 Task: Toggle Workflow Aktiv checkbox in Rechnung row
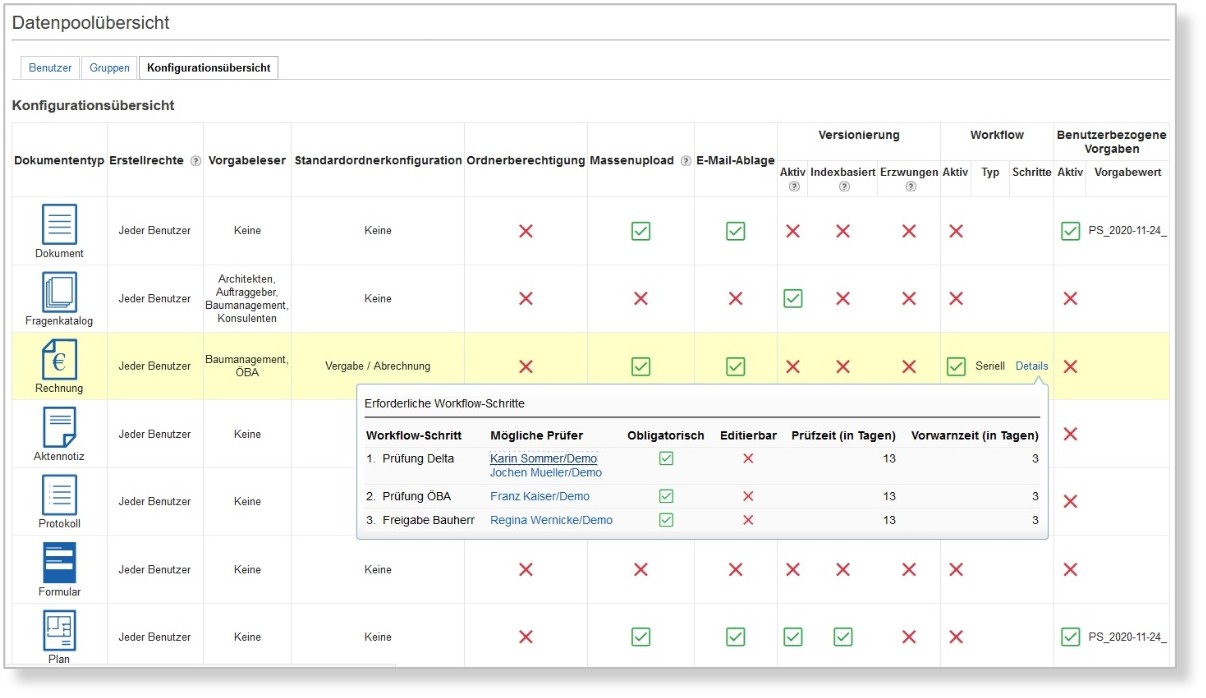point(956,366)
